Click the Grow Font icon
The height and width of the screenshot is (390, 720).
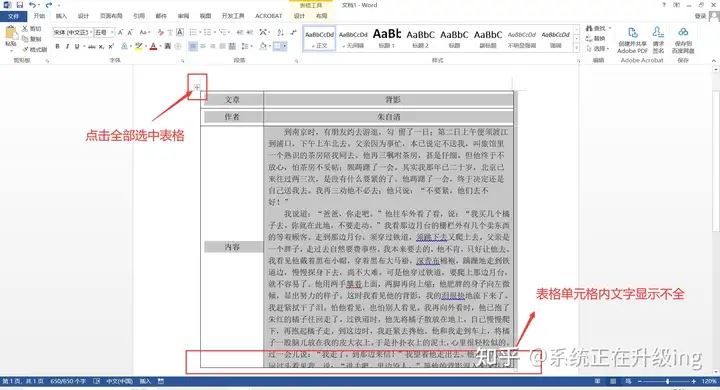[x=120, y=32]
